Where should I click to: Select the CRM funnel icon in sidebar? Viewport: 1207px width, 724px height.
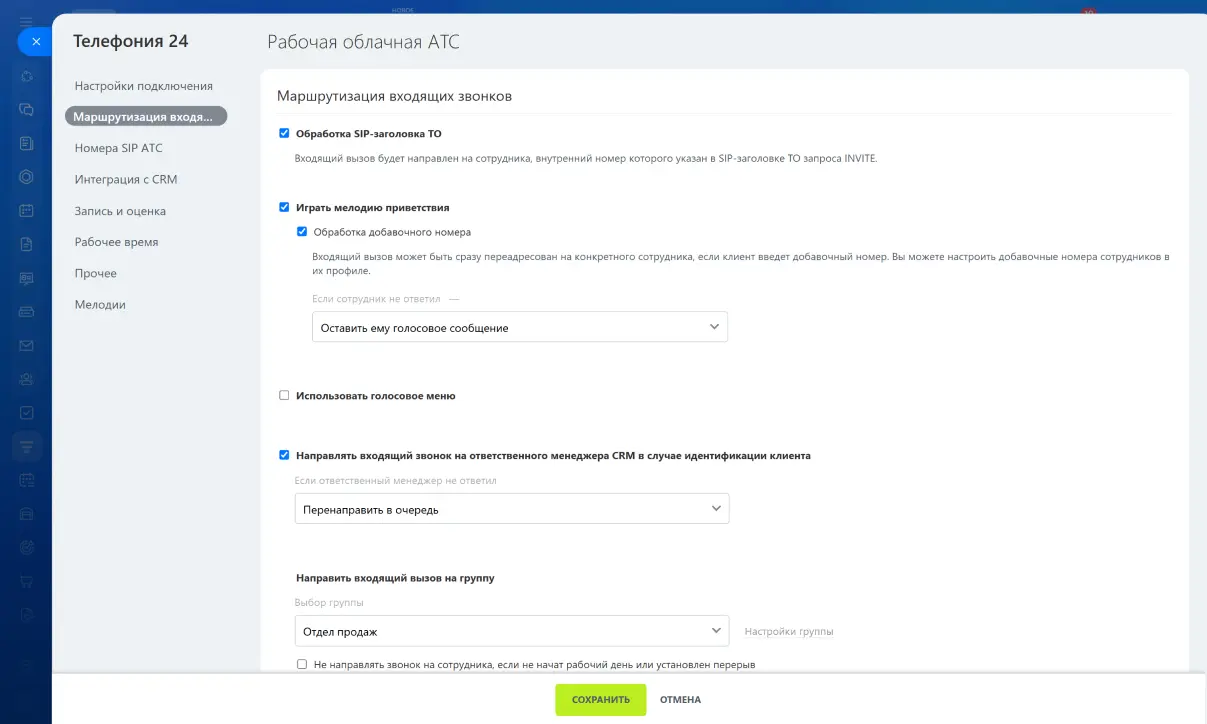point(26,445)
